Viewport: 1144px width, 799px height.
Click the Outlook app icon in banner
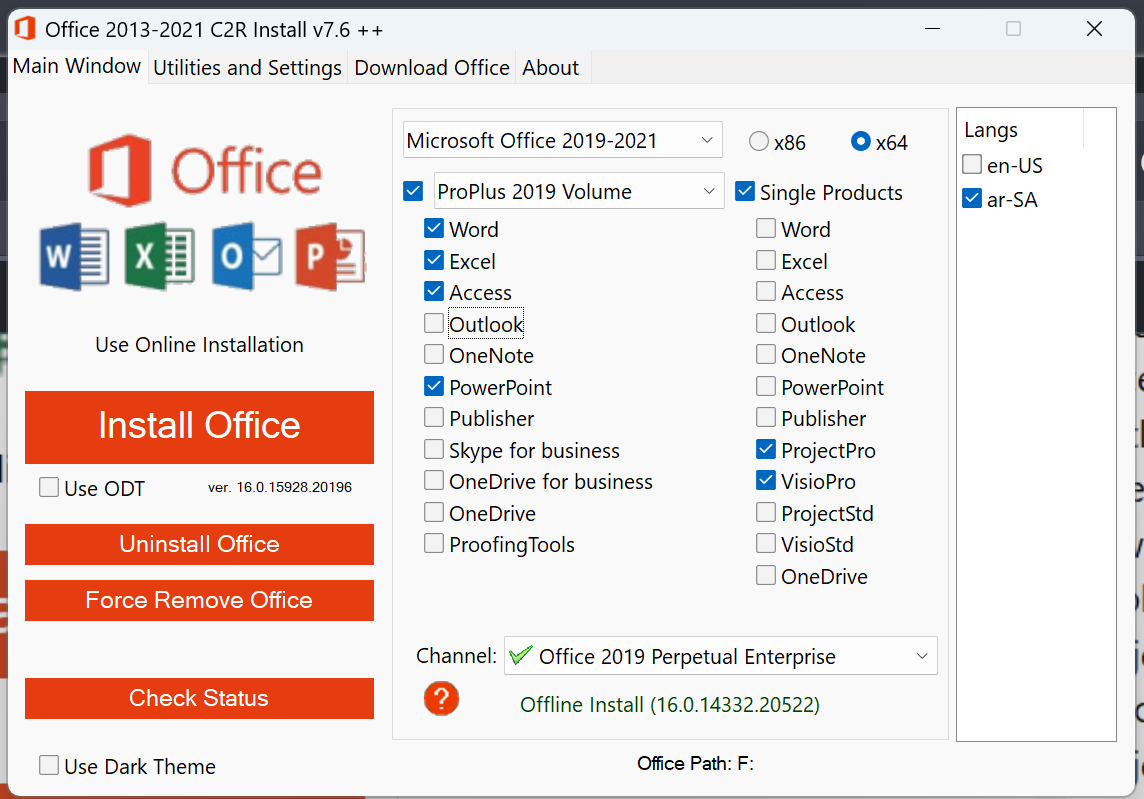(x=246, y=257)
